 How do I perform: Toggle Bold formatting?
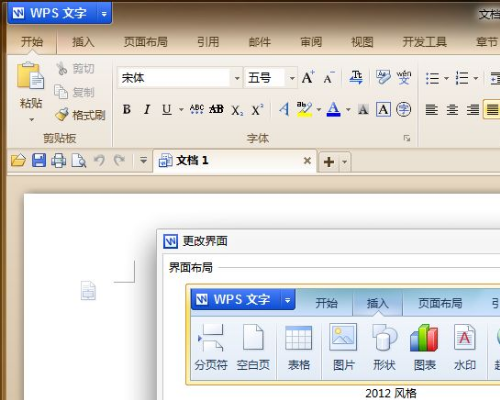point(127,109)
